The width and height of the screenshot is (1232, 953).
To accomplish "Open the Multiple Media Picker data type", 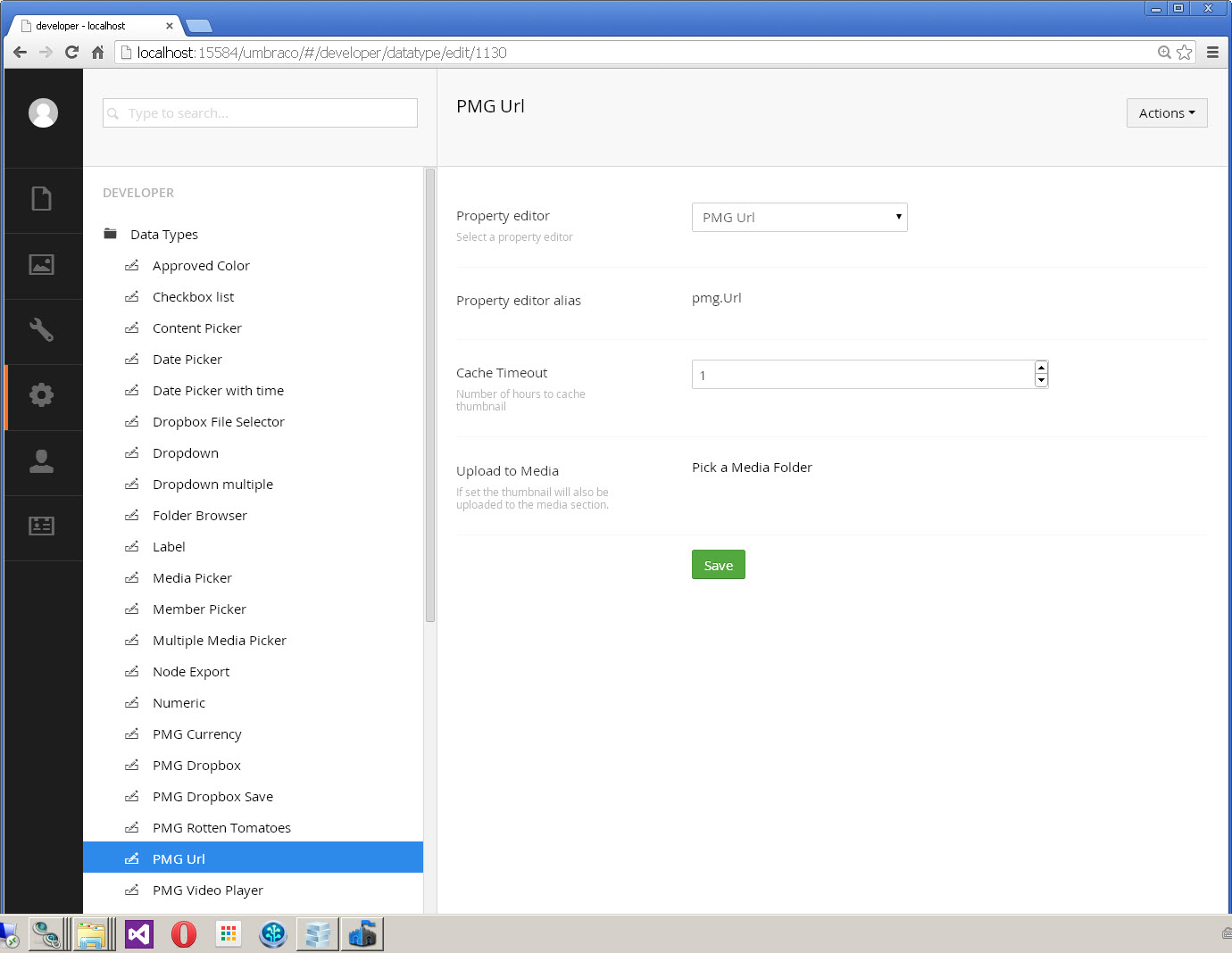I will (x=220, y=641).
